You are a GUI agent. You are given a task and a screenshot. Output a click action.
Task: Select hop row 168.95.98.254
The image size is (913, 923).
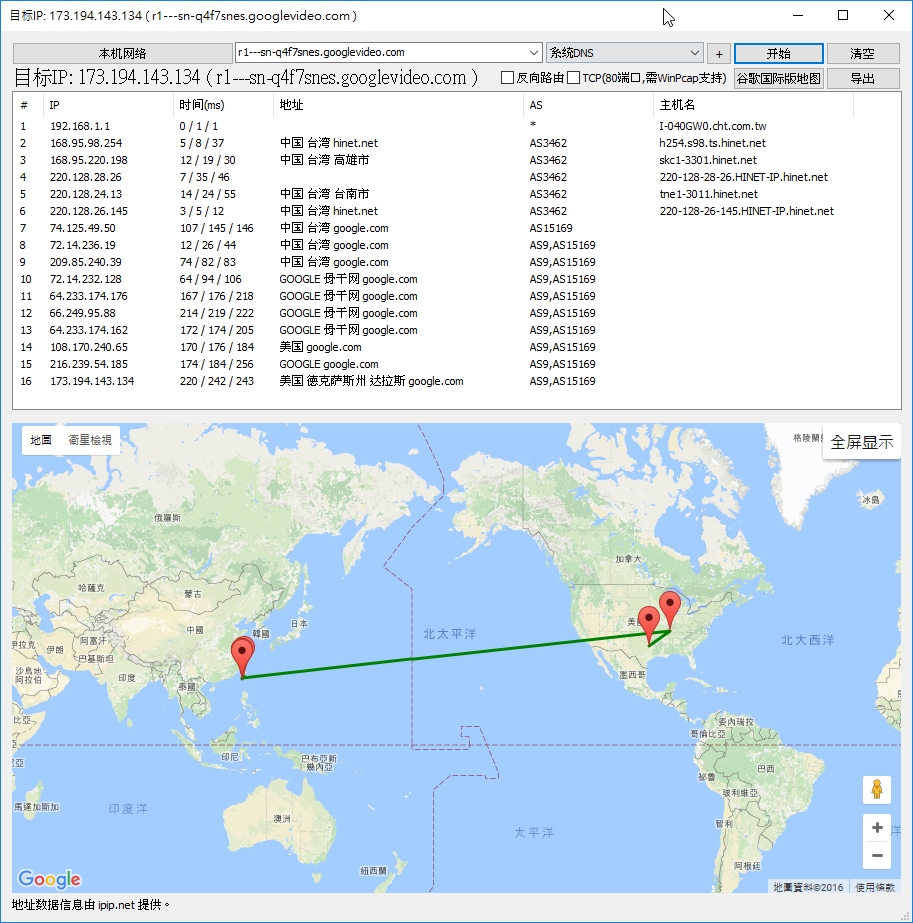click(x=456, y=143)
